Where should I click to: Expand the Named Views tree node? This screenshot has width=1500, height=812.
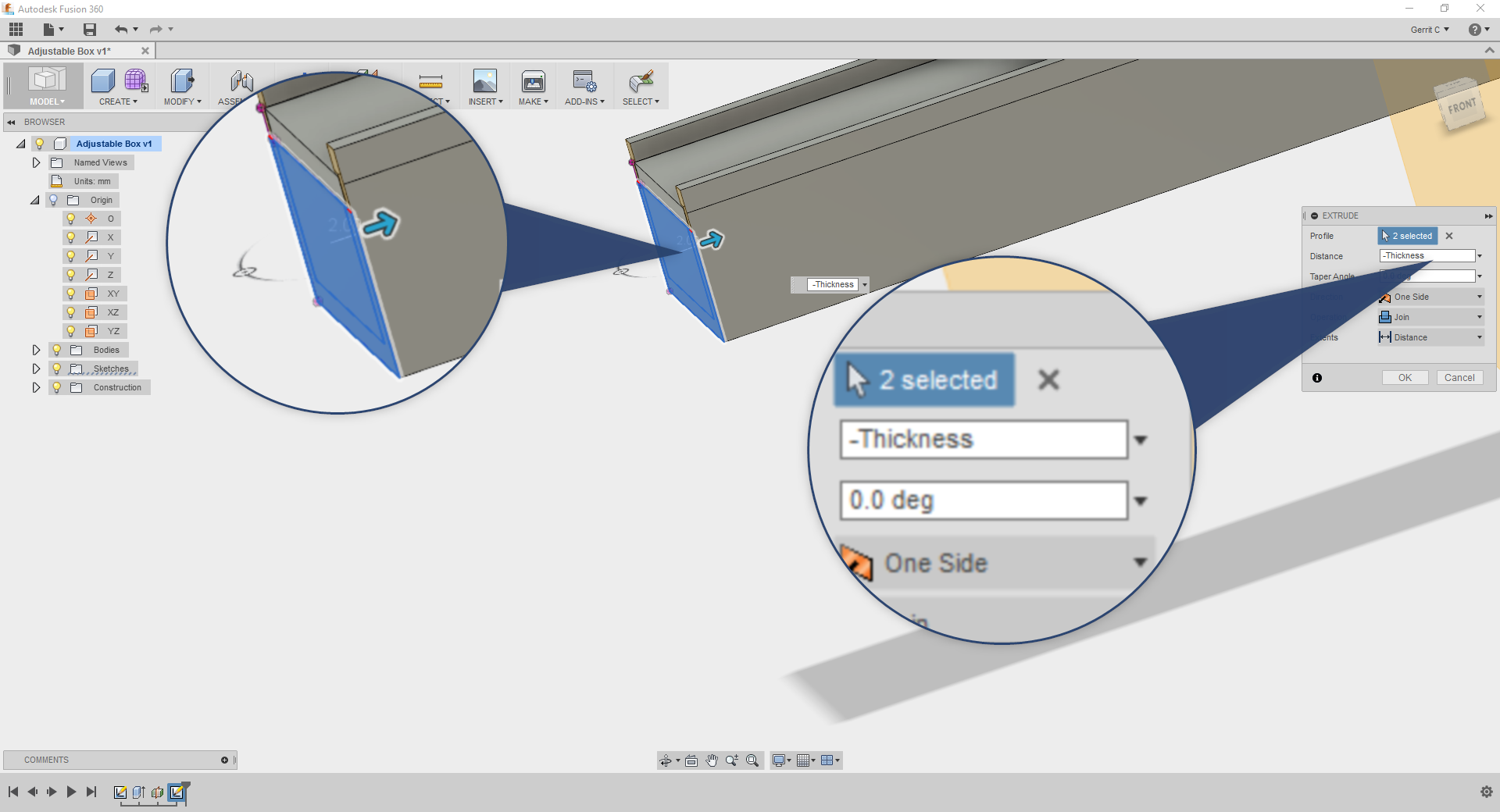click(36, 162)
